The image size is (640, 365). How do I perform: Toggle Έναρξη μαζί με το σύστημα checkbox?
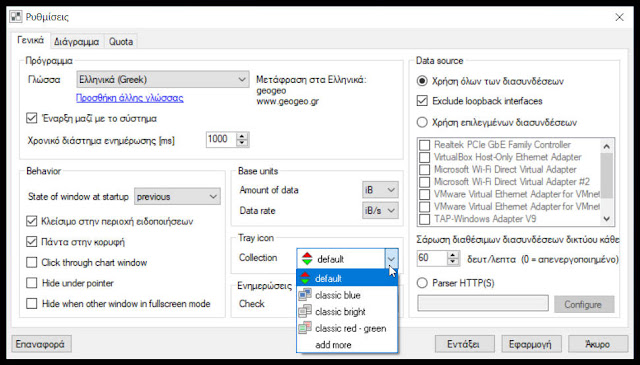tap(31, 118)
